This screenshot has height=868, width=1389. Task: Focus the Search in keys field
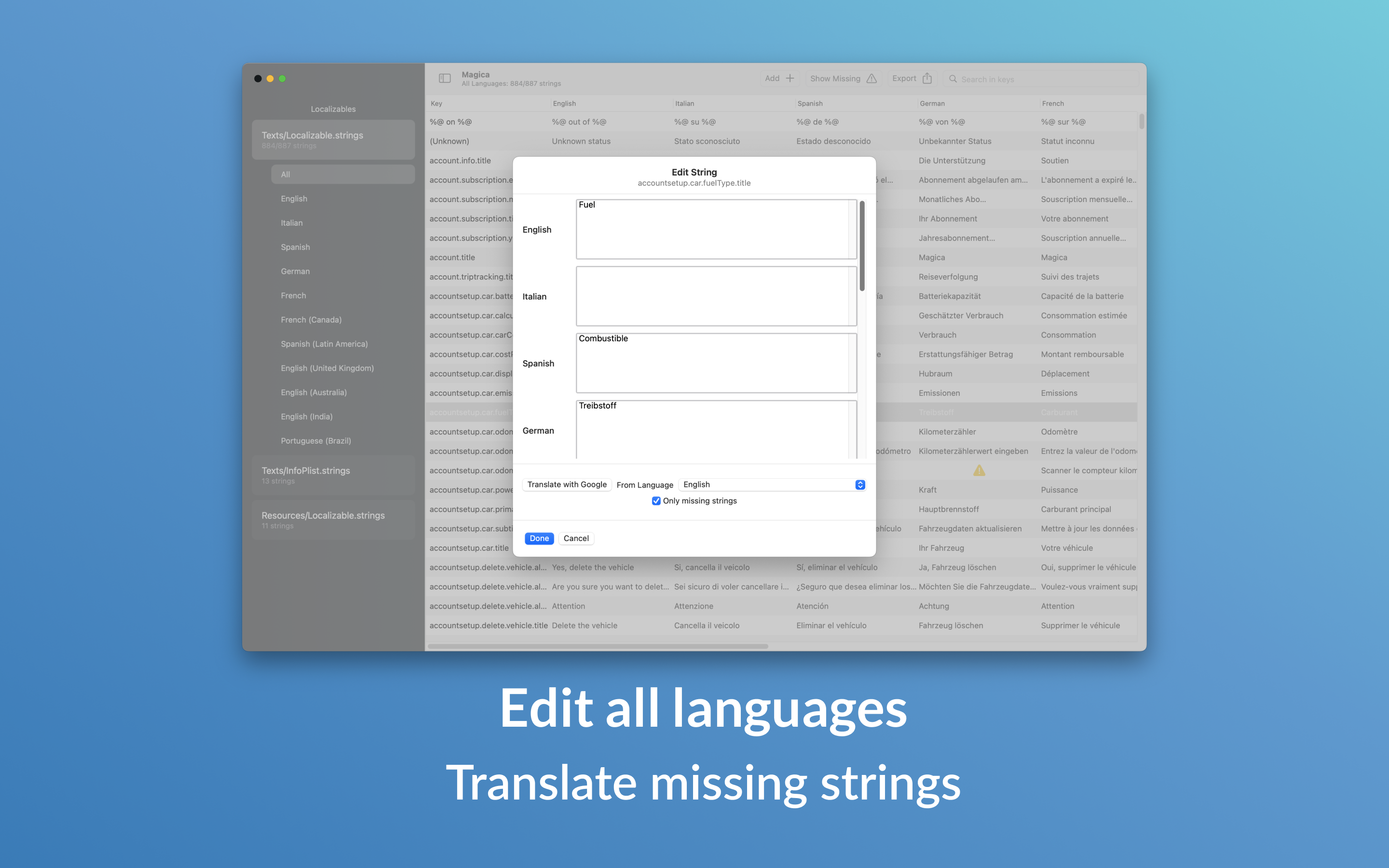coord(1041,79)
